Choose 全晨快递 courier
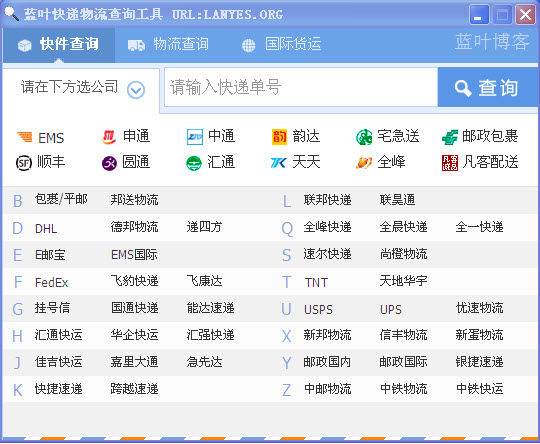The image size is (540, 444). click(x=403, y=227)
